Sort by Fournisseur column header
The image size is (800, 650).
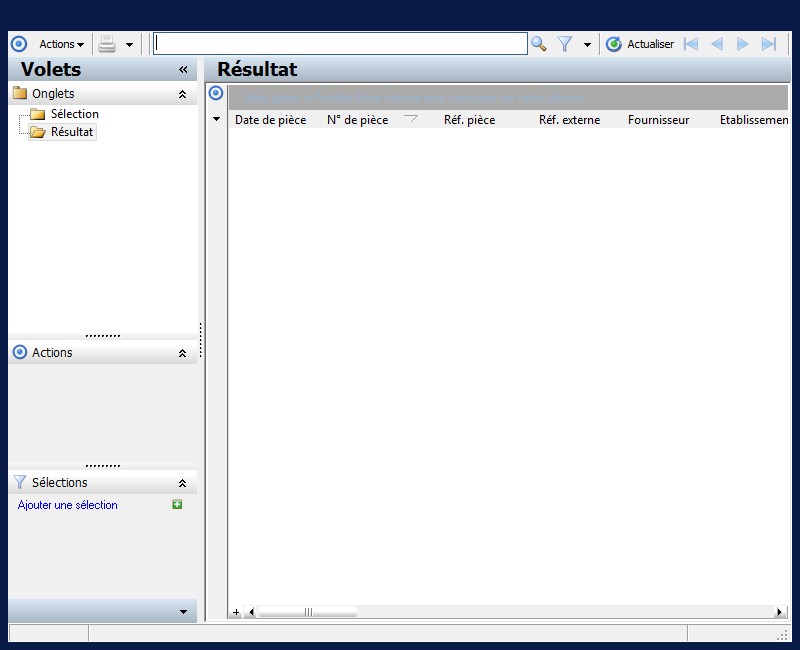click(658, 120)
